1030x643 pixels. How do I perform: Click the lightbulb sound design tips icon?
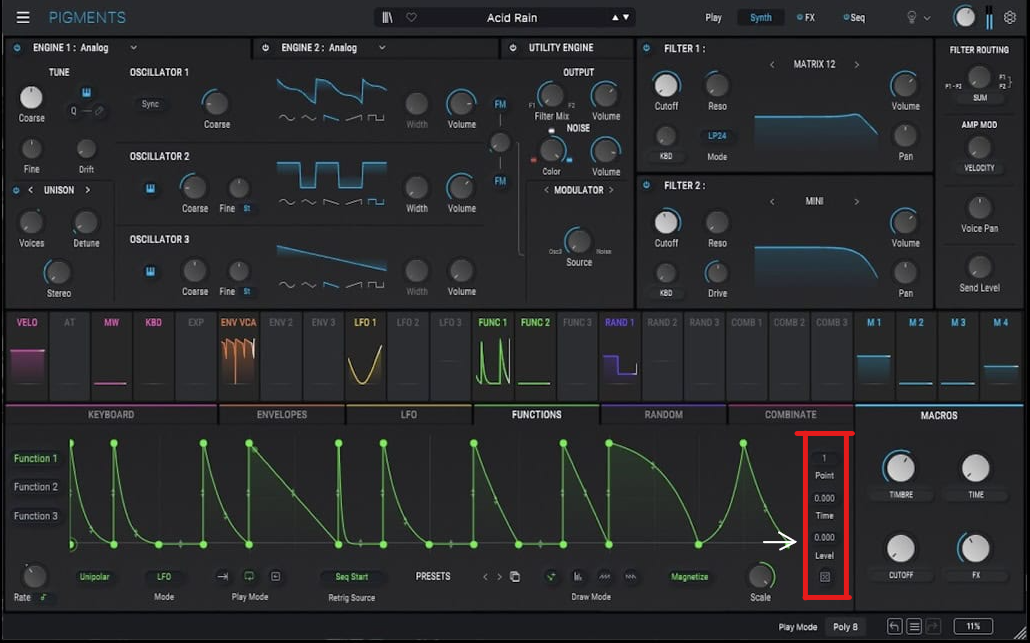point(911,18)
